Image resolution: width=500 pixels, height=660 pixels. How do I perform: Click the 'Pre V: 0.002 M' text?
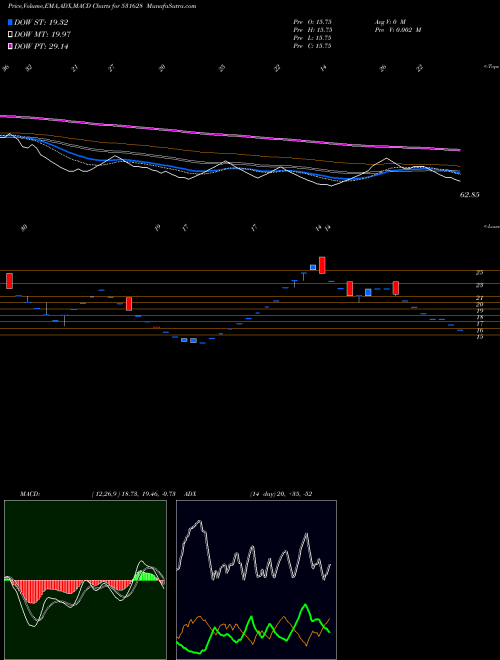click(397, 30)
